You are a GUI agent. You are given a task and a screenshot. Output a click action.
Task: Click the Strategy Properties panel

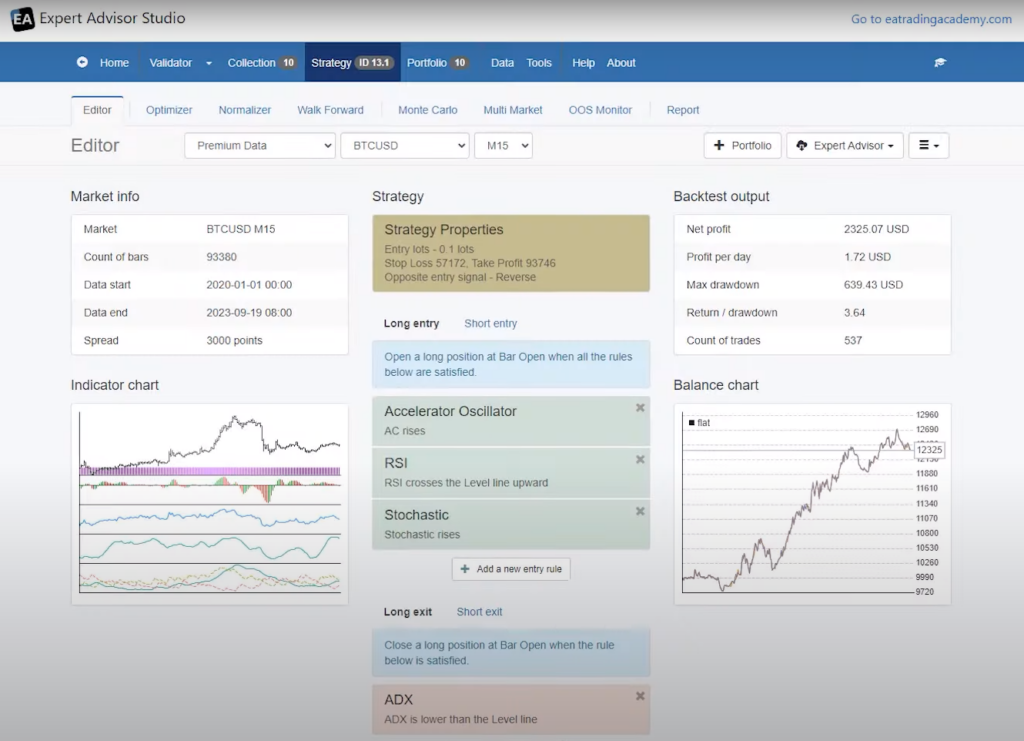510,253
